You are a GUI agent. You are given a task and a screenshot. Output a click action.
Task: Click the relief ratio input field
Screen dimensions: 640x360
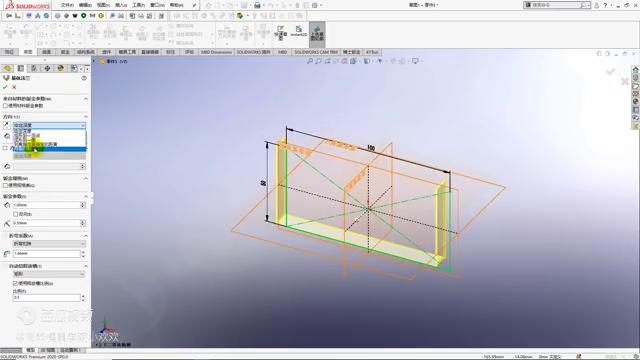(x=47, y=298)
